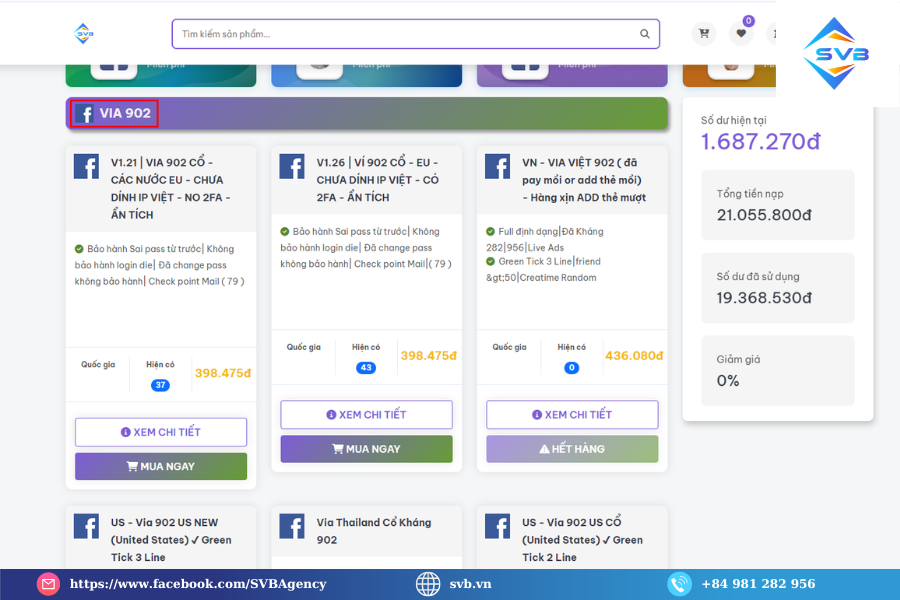Click the mail icon in footer
Image resolution: width=900 pixels, height=600 pixels.
click(48, 584)
